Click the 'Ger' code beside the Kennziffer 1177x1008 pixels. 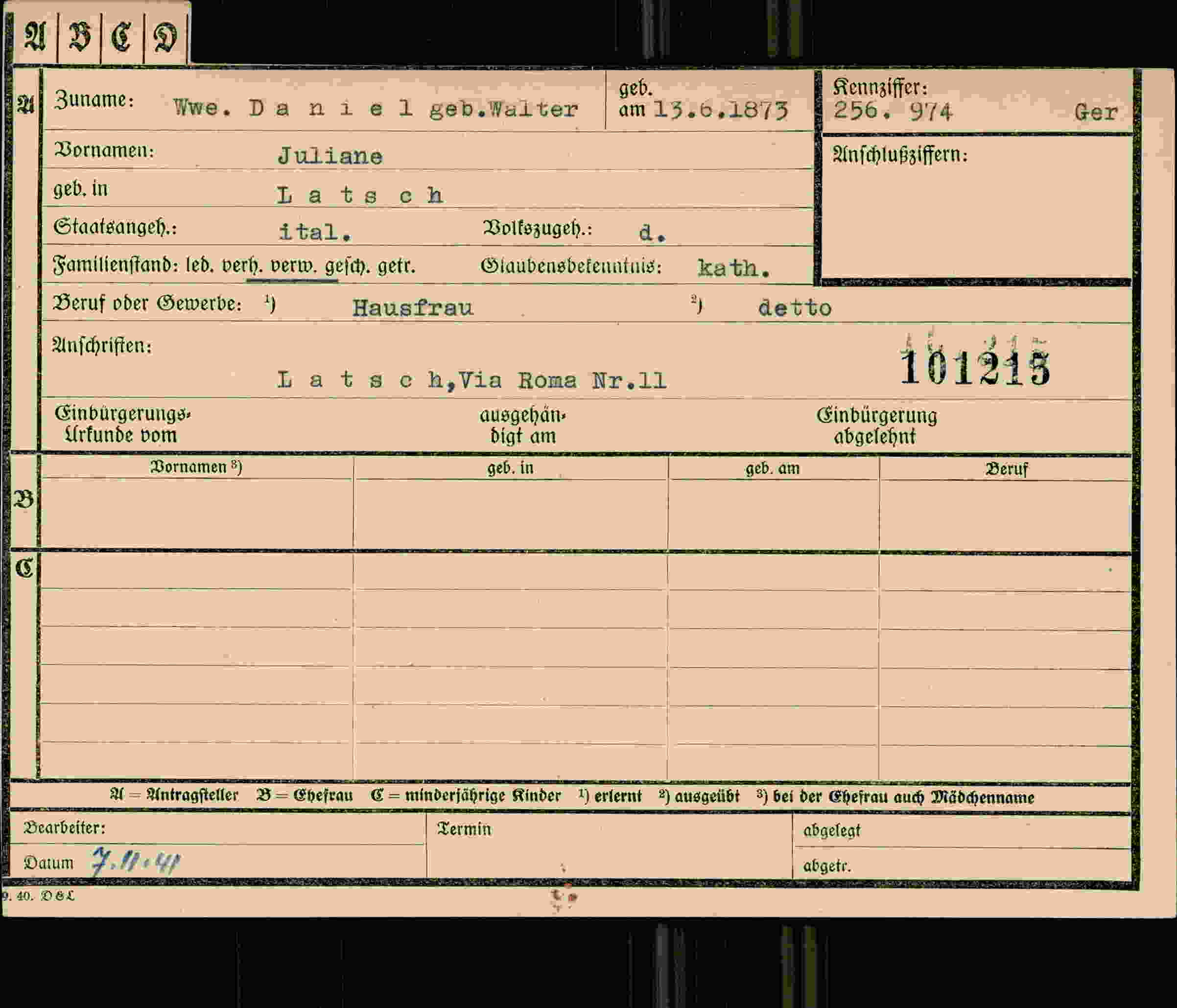(1096, 112)
